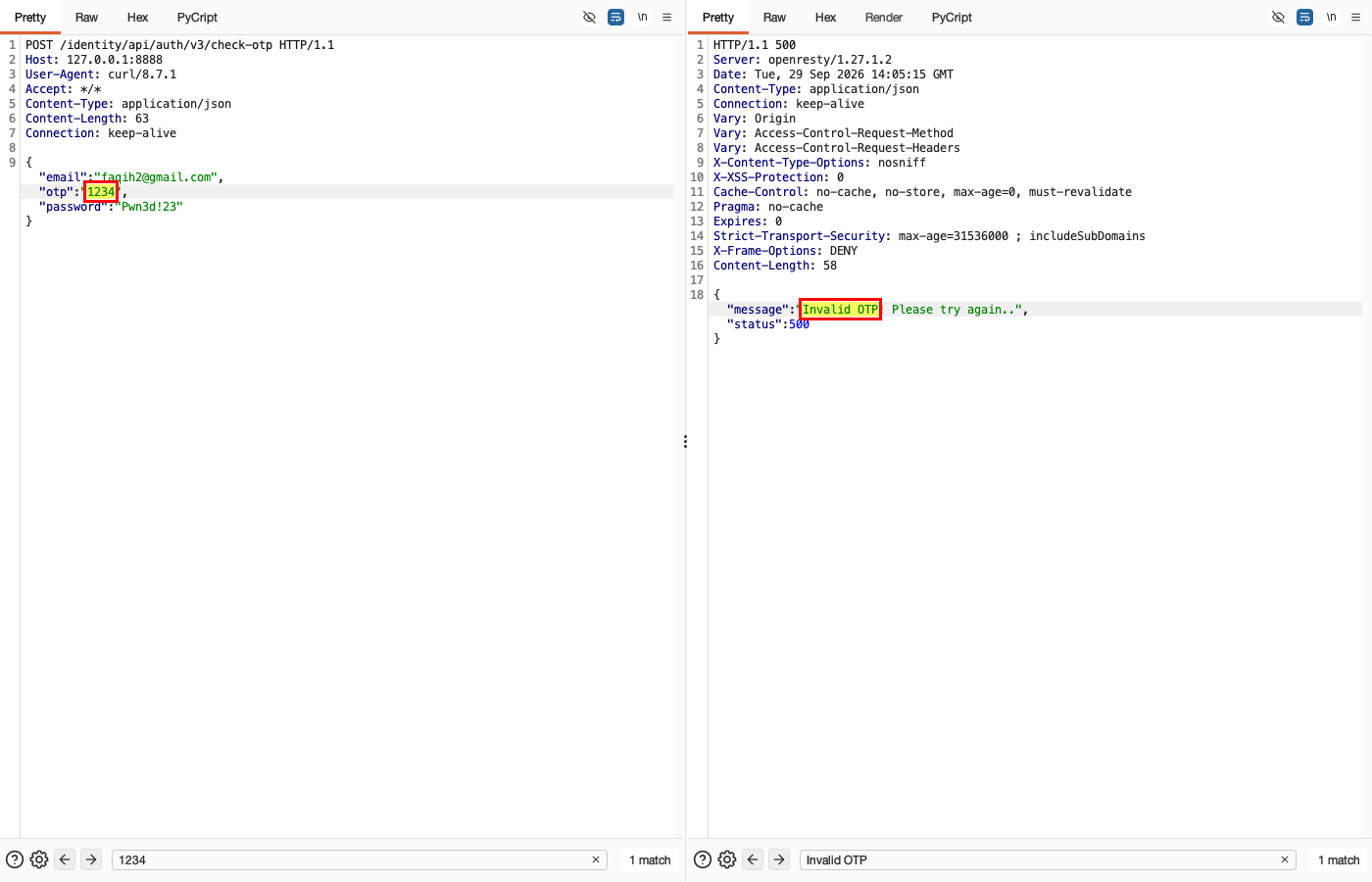Go to previous match in response search
1372x882 pixels.
click(753, 859)
